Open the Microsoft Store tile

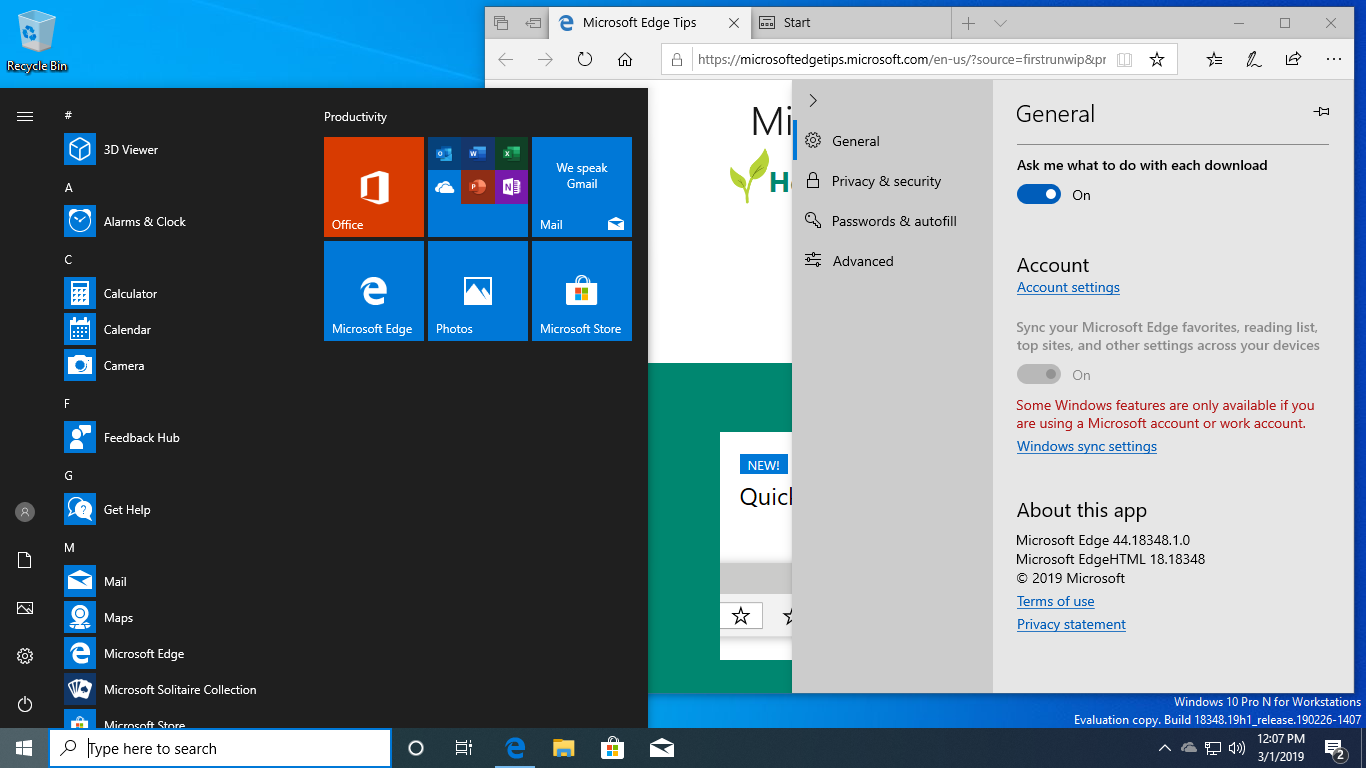tap(582, 291)
